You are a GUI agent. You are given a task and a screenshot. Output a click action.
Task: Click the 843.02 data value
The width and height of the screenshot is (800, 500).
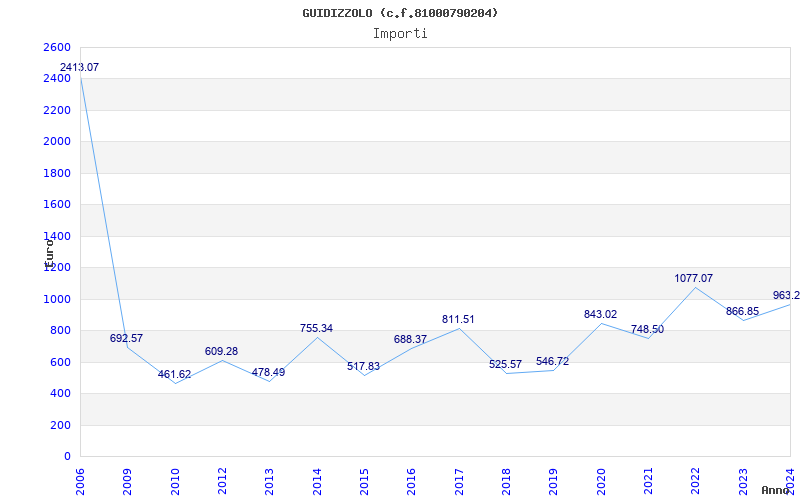pyautogui.click(x=601, y=314)
